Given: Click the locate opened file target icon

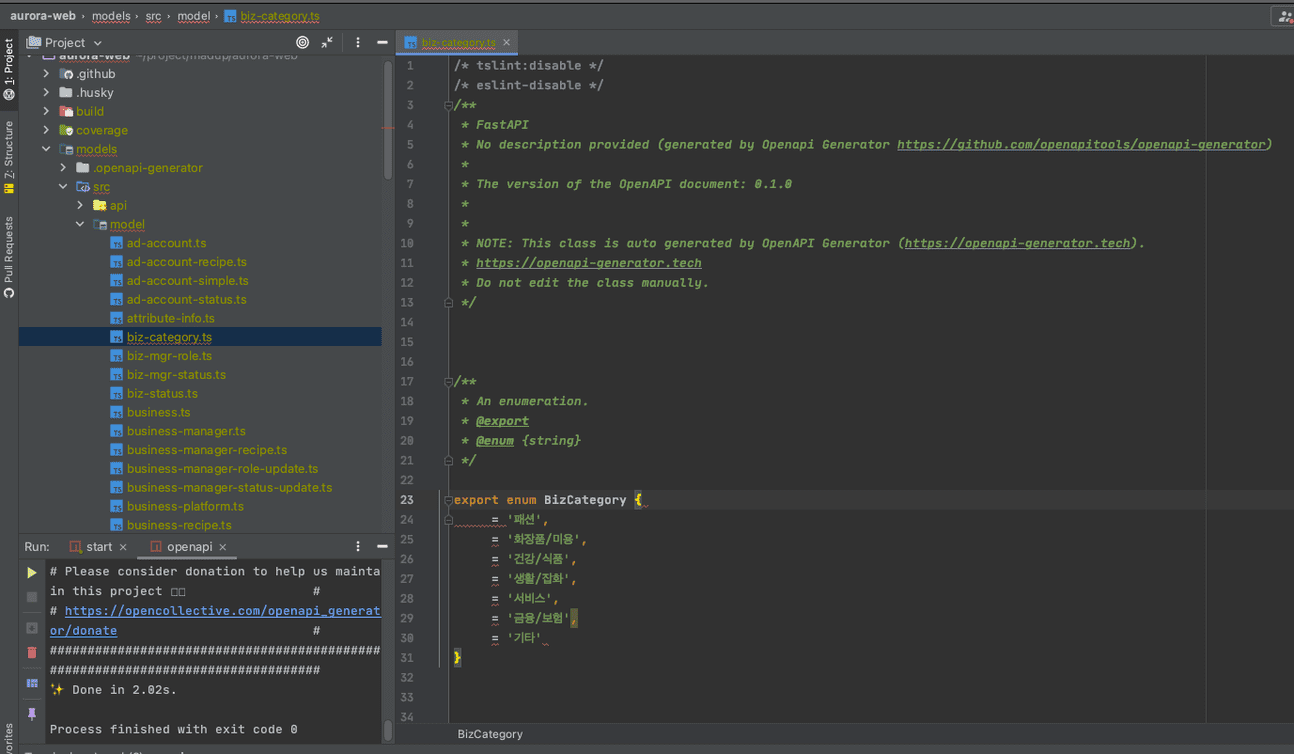Looking at the screenshot, I should pyautogui.click(x=302, y=43).
